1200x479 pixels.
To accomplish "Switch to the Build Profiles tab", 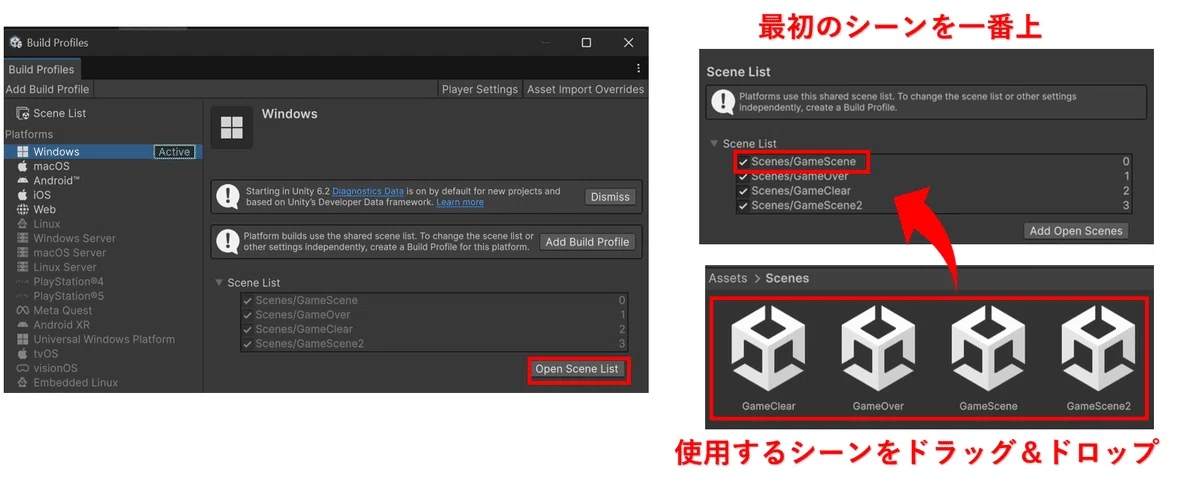I will click(x=41, y=69).
